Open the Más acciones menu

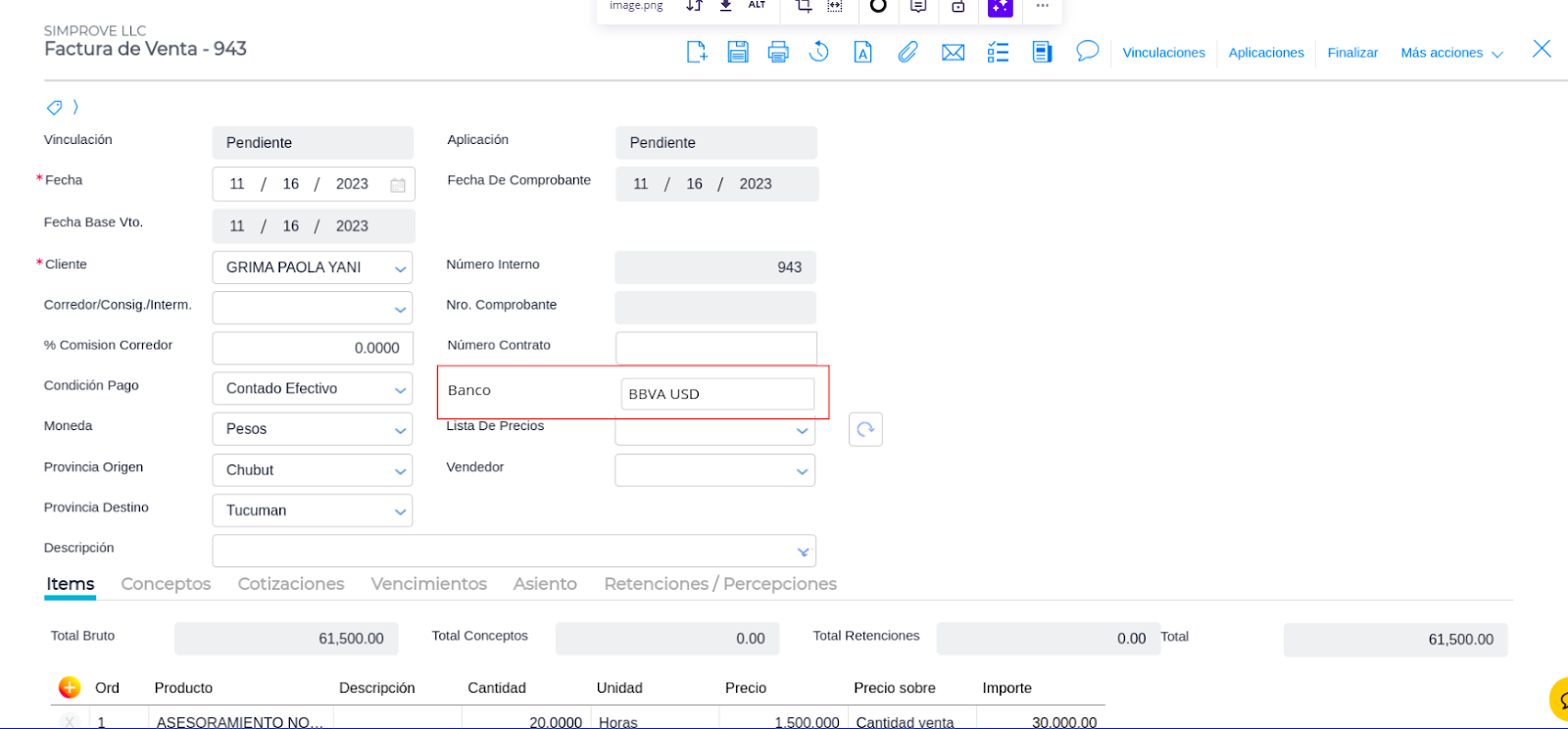[x=1450, y=53]
